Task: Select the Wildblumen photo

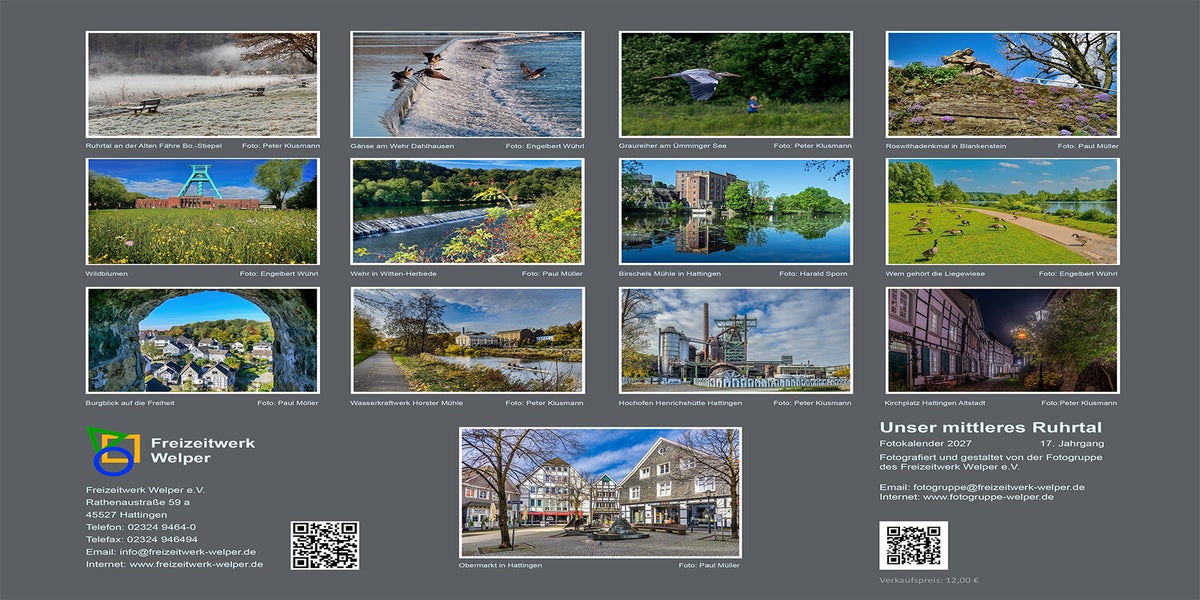Action: point(203,211)
